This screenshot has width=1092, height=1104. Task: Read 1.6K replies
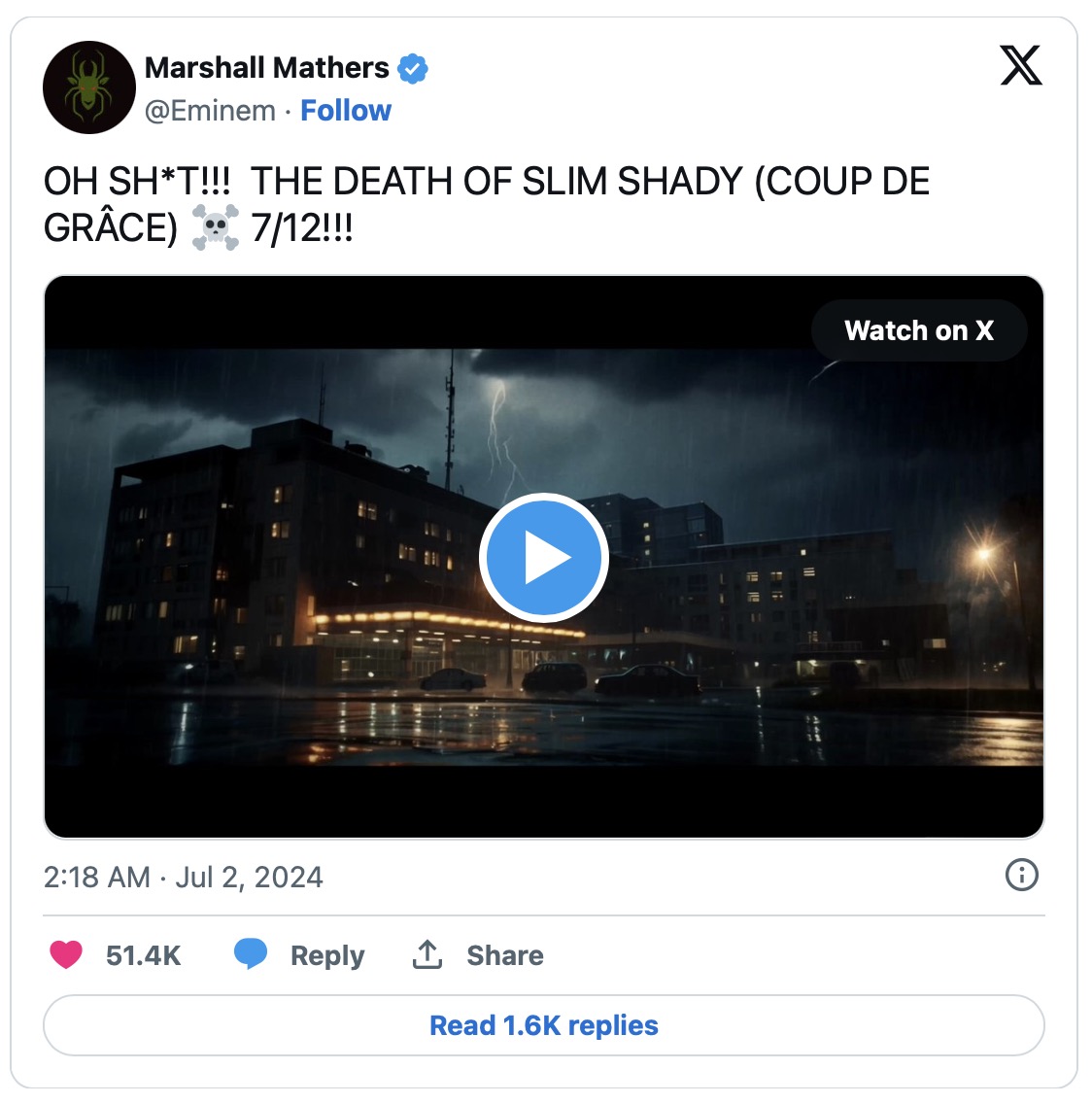pos(543,1025)
